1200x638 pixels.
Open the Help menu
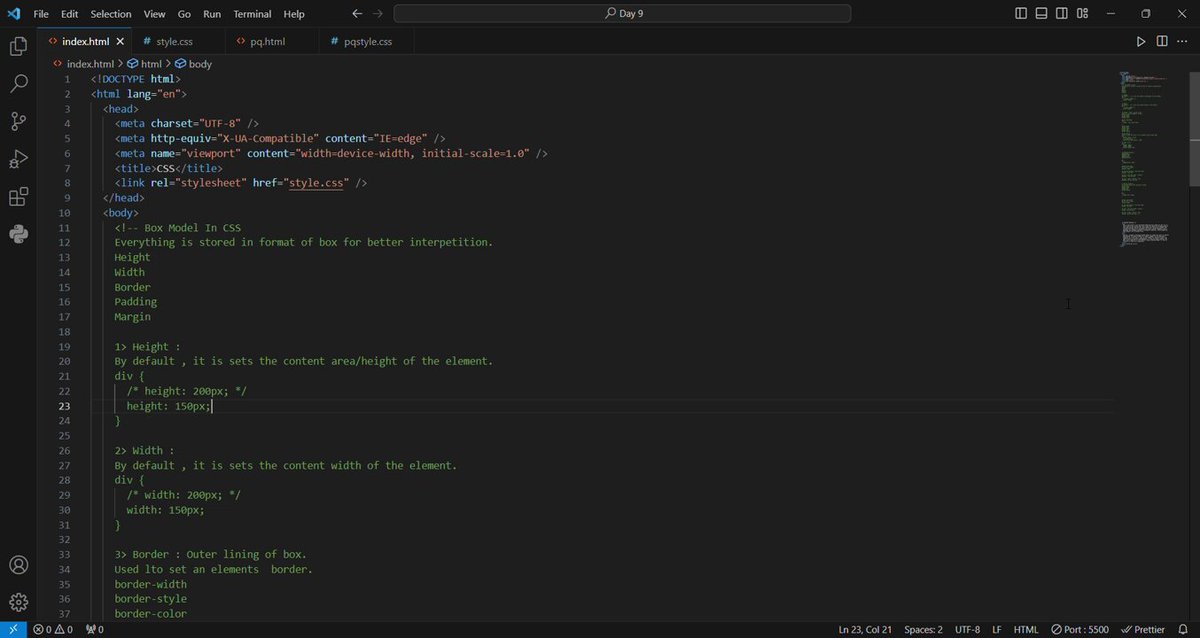[x=294, y=14]
